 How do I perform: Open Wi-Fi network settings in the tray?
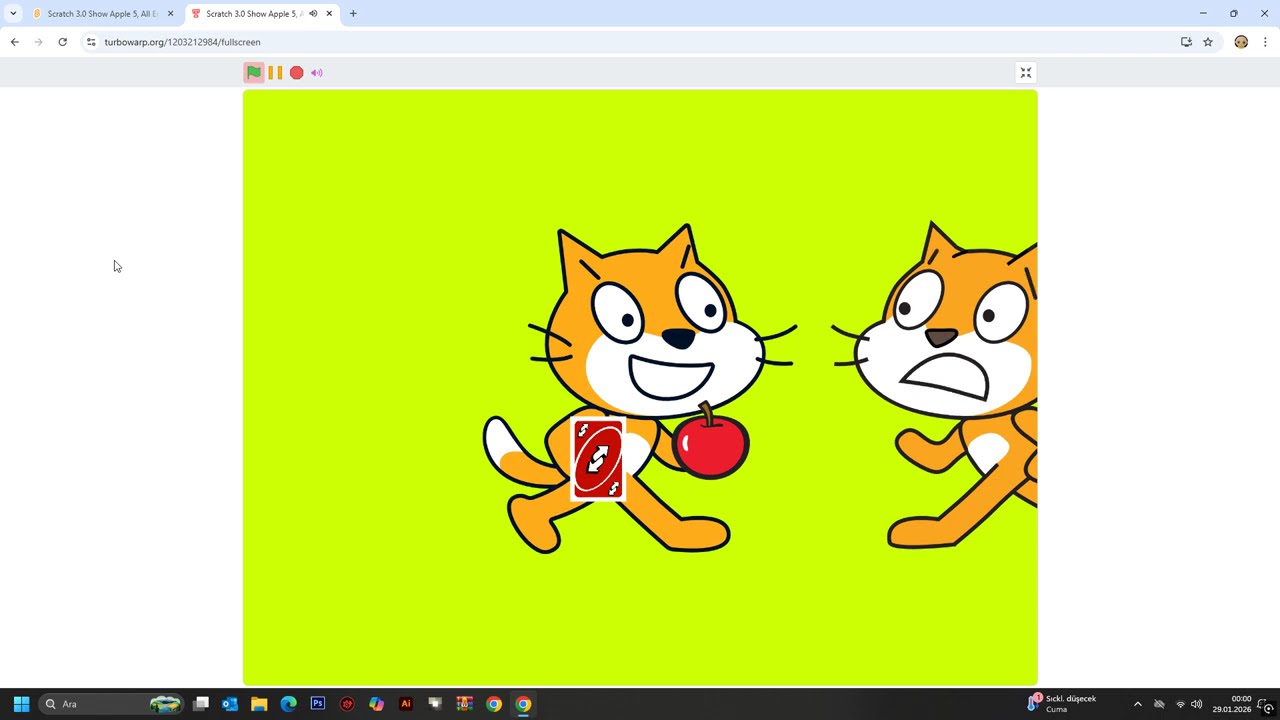1180,704
